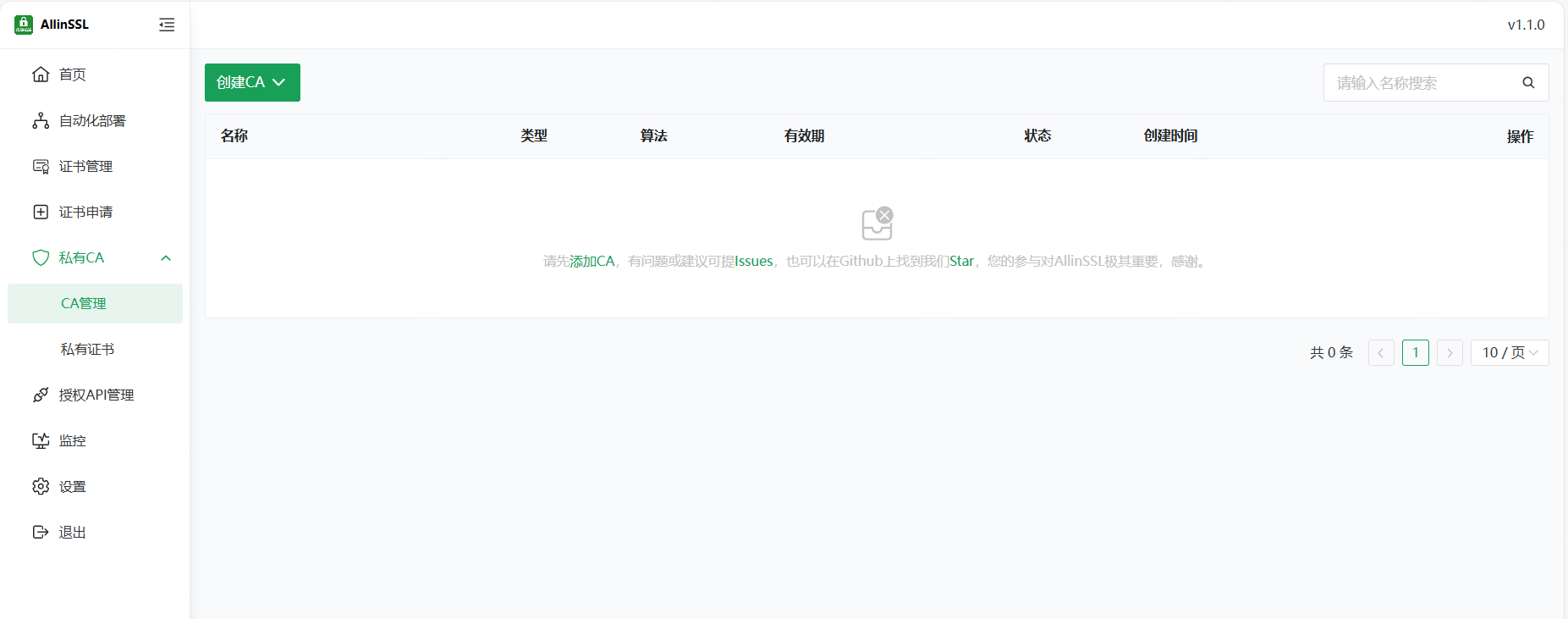Image resolution: width=1568 pixels, height=619 pixels.
Task: Click the search magnifier icon
Action: (1528, 82)
